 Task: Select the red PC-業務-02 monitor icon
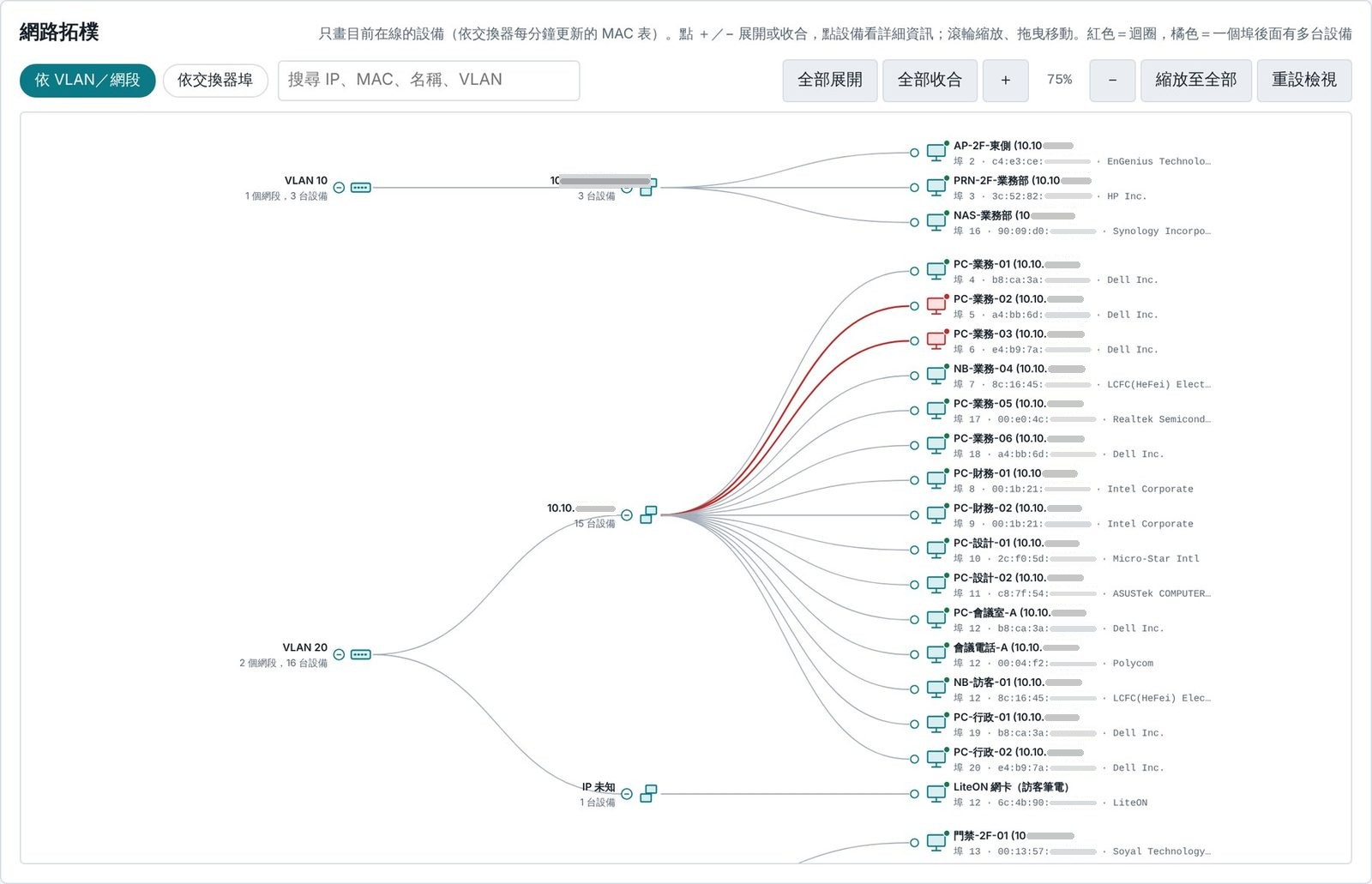click(936, 305)
